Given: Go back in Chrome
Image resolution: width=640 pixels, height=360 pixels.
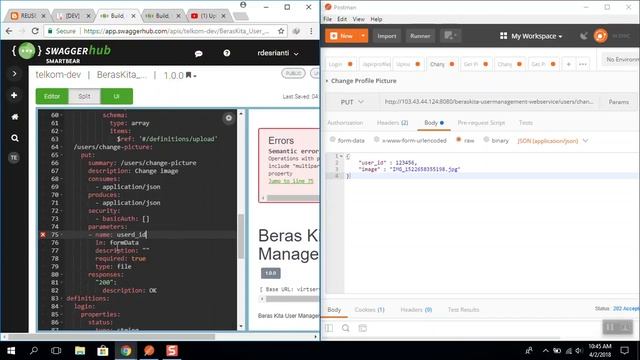Looking at the screenshot, I should [9, 31].
